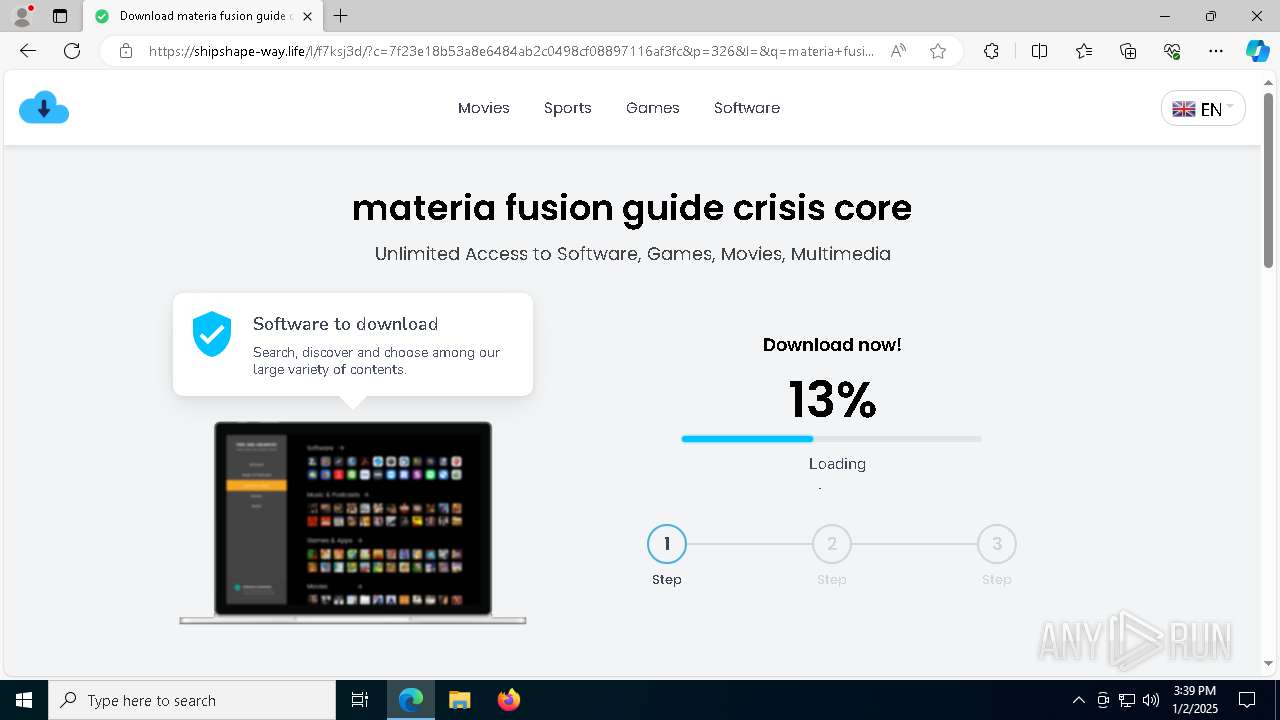Open a new tab with plus button
The height and width of the screenshot is (720, 1280).
(341, 16)
